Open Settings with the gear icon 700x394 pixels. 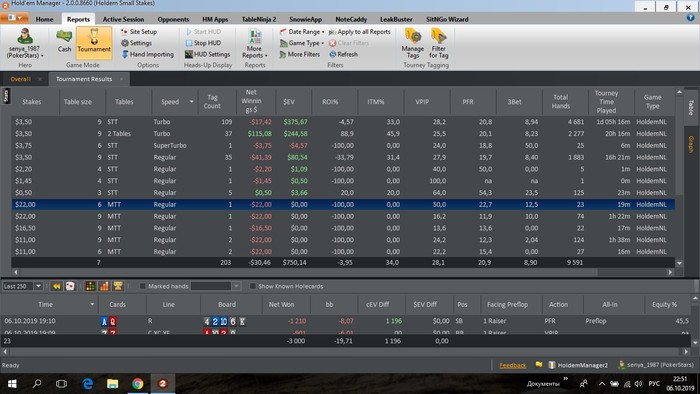(137, 43)
